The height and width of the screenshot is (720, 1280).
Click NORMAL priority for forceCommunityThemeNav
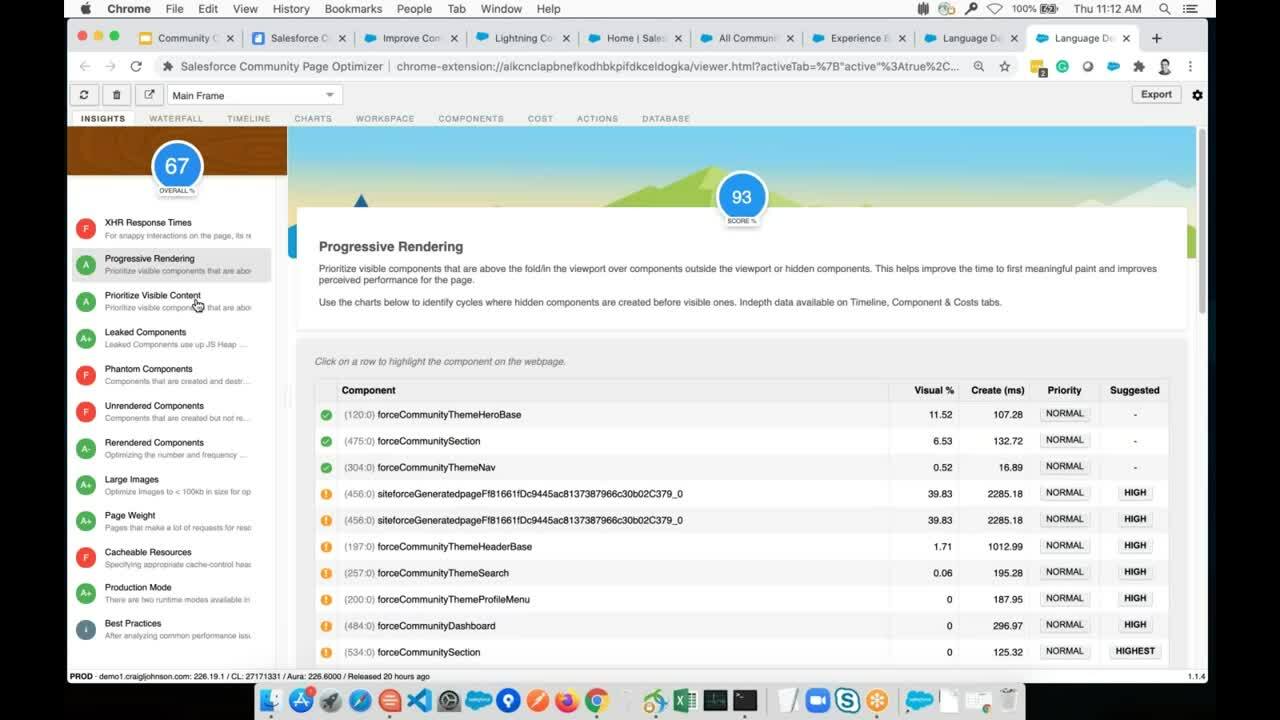click(1064, 466)
